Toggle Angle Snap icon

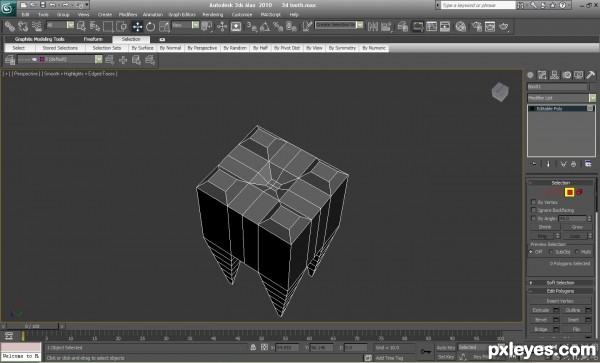pos(264,26)
